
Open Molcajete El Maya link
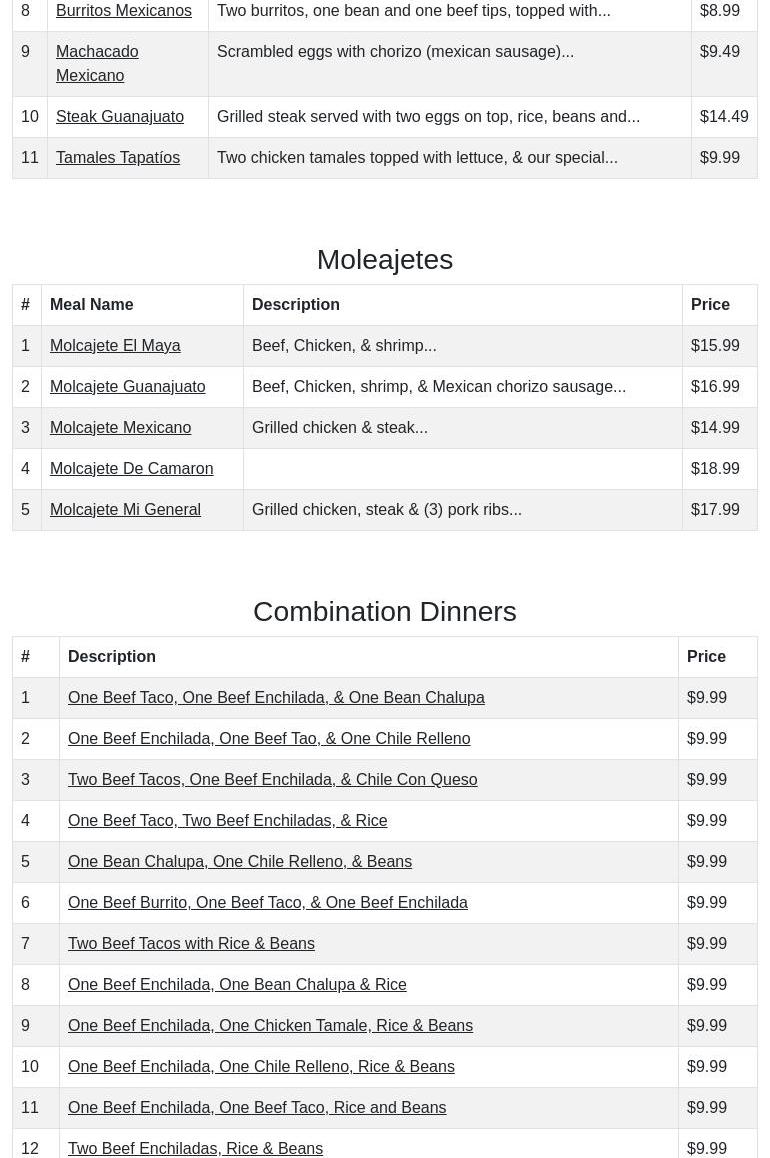point(115,345)
